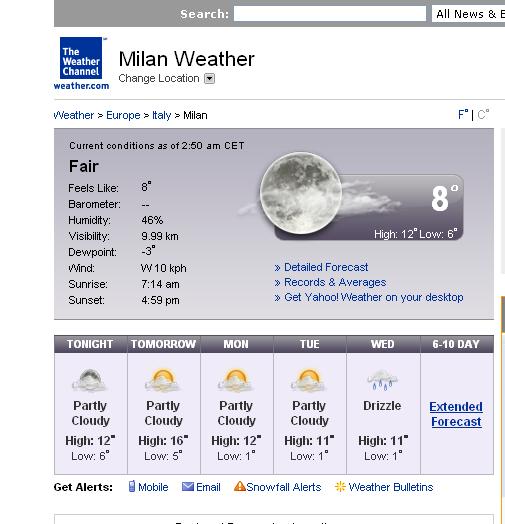505x524 pixels.
Task: Click Tuesday's partly cloudy sun icon
Action: (308, 380)
